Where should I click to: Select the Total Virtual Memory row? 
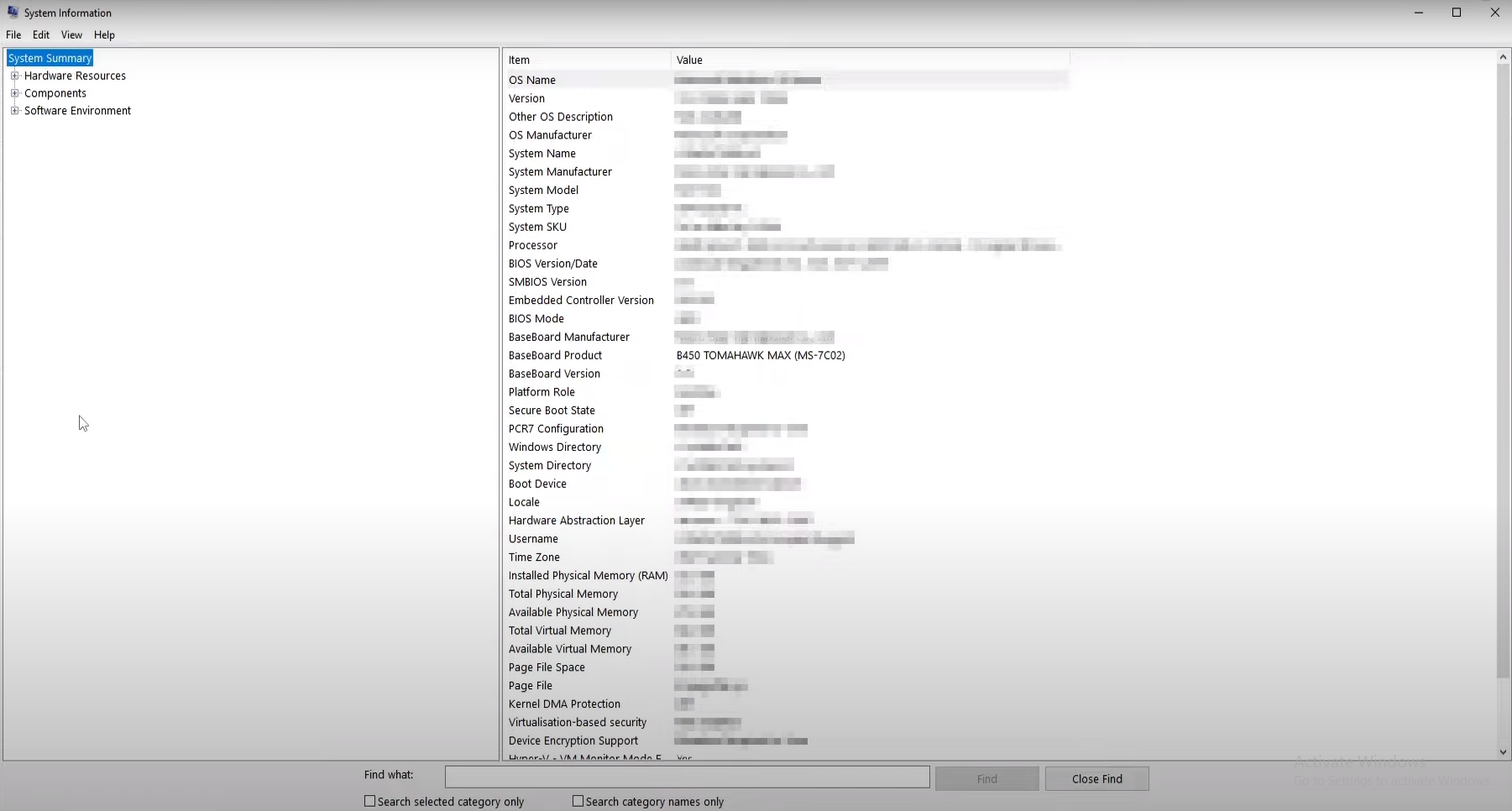click(x=787, y=631)
